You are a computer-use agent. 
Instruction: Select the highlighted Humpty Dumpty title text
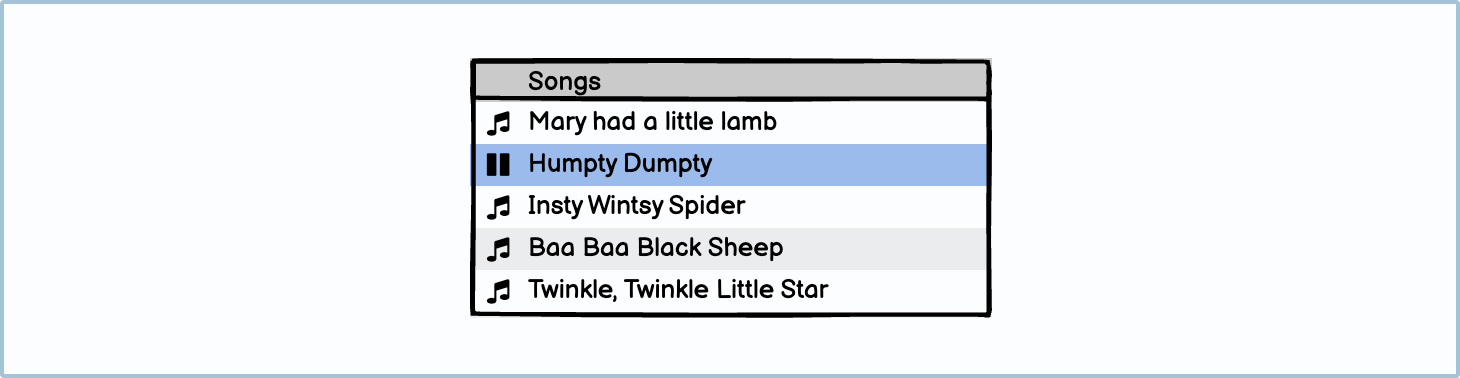620,165
